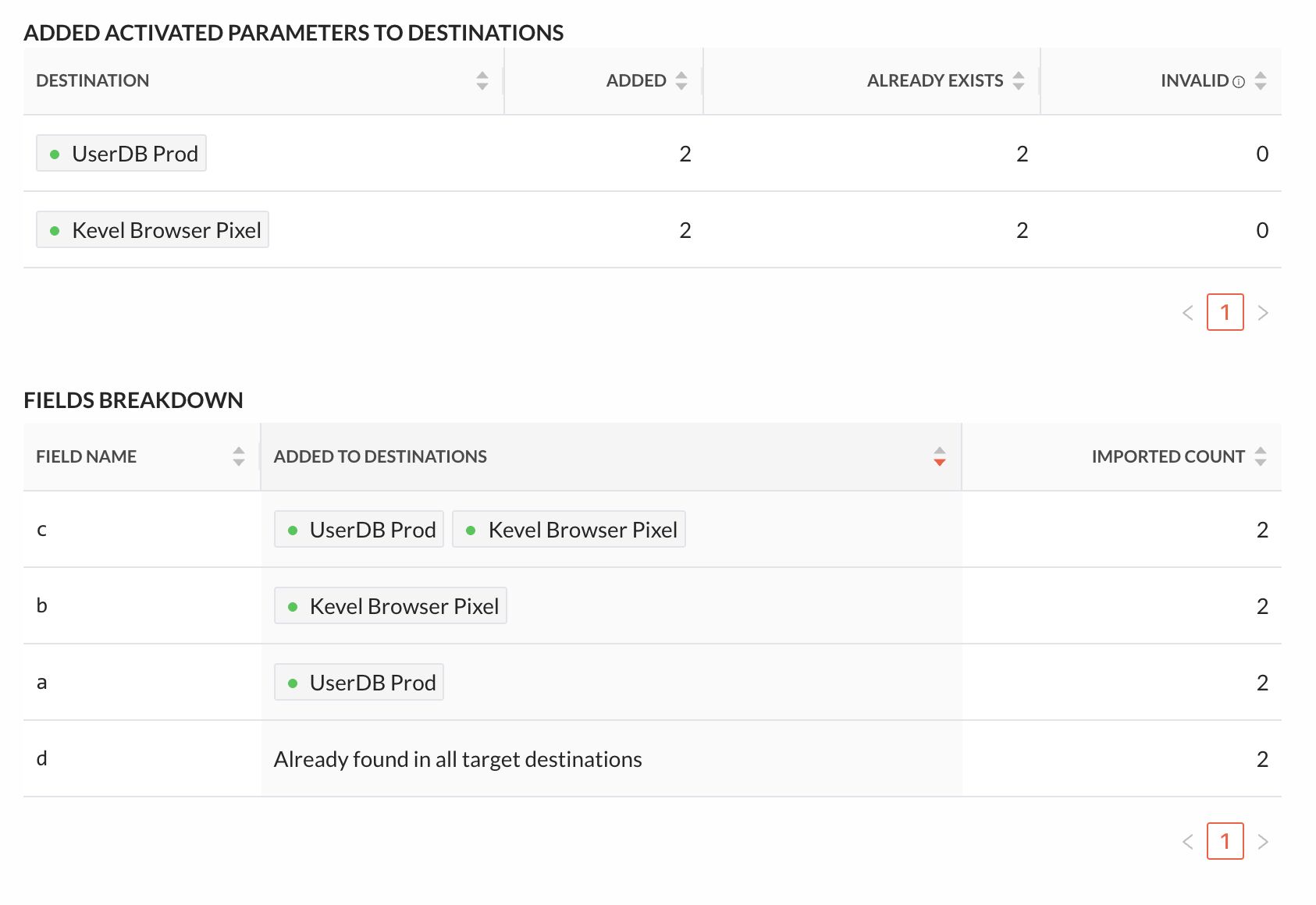Click 'Already found in all target destinations' text
This screenshot has height=905, width=1316.
tap(458, 759)
